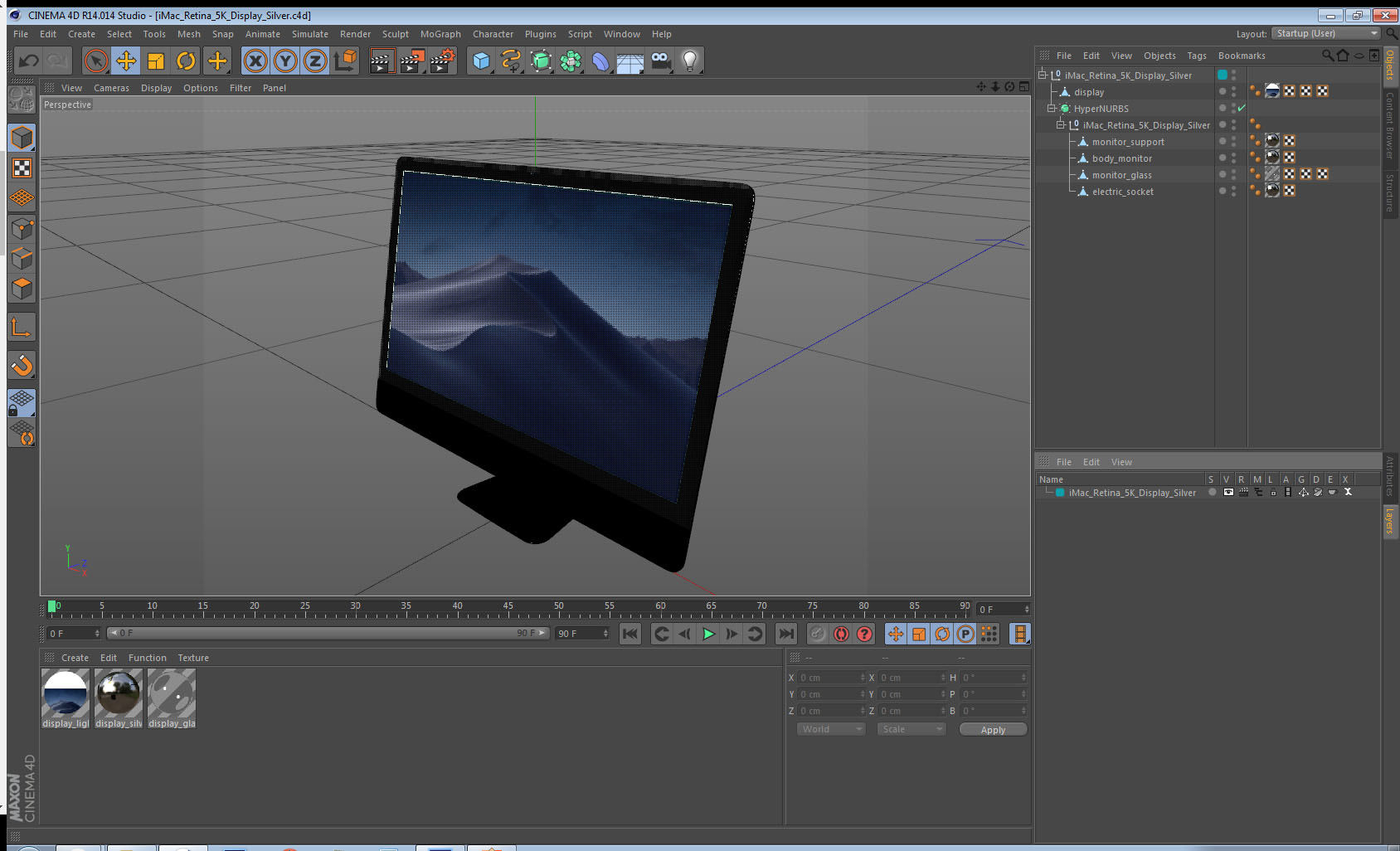1400x851 pixels.
Task: Enable the Snap magnet icon
Action: (22, 365)
